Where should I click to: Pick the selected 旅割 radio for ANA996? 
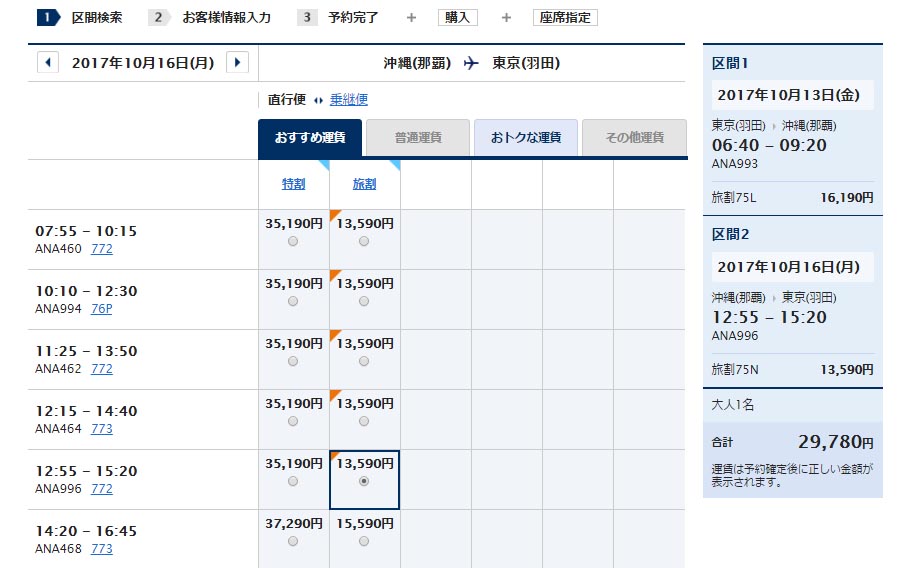point(364,481)
